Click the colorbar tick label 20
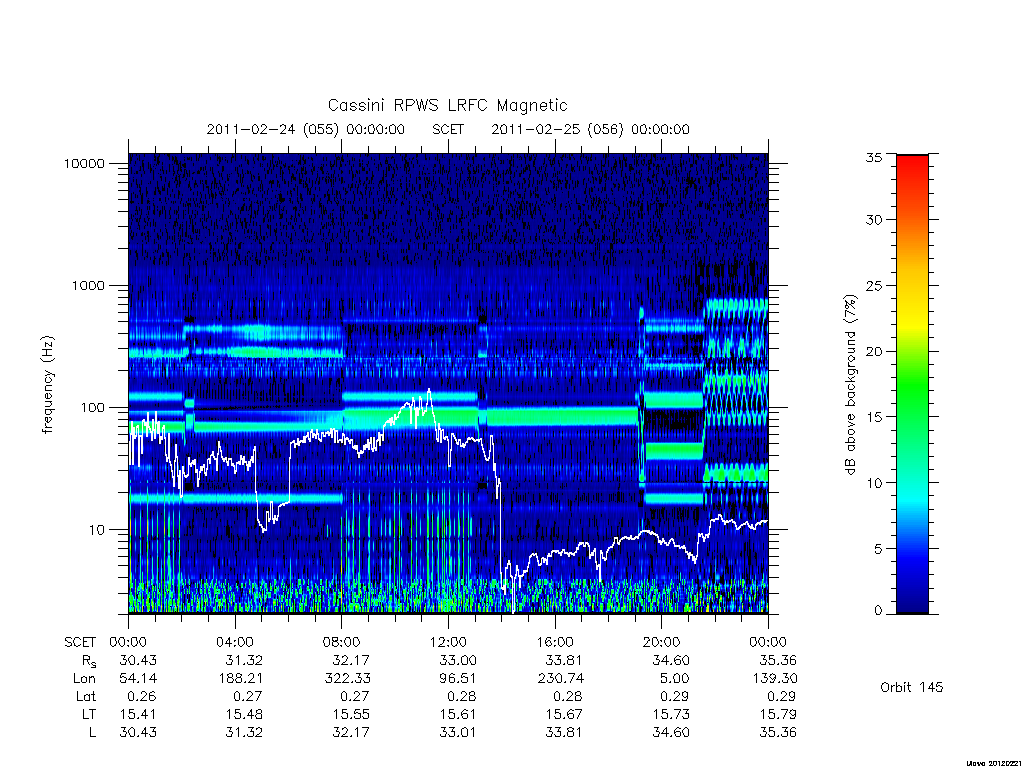This screenshot has height=768, width=1024. (x=874, y=351)
